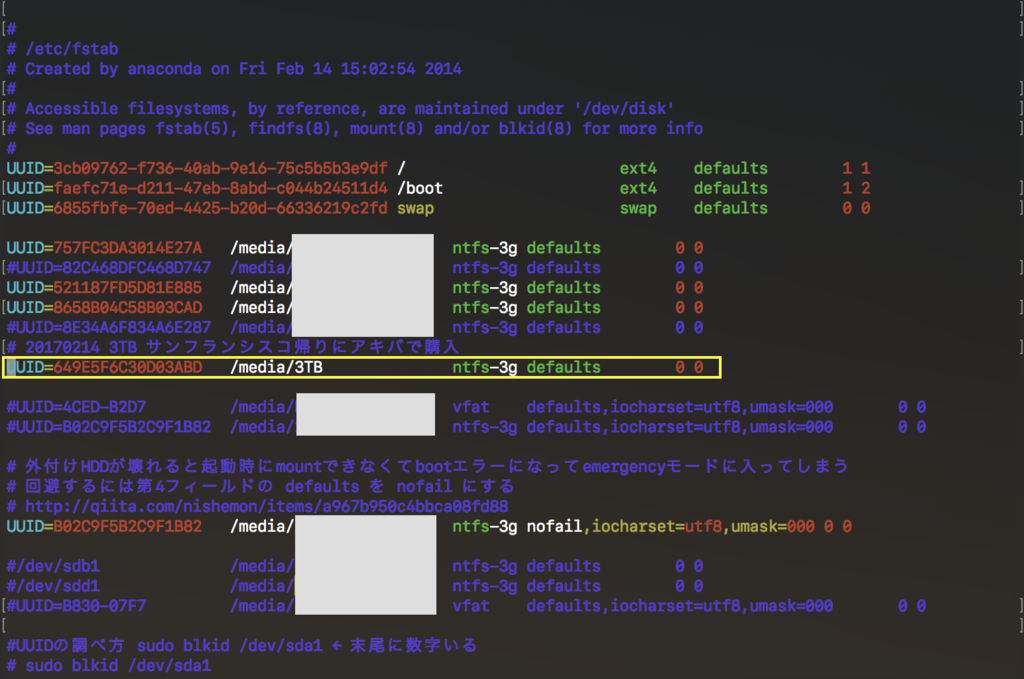Image resolution: width=1024 pixels, height=679 pixels.
Task: Click 'ext4' in the /boot row
Action: pos(638,189)
